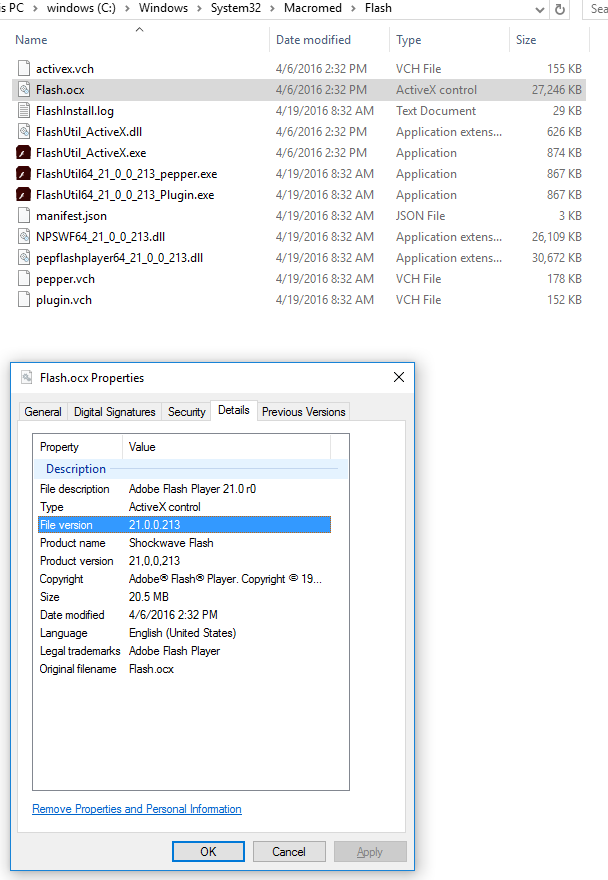Click the FlashUtil64_21_0_0_213_Plugin.exe Flash icon
The image size is (608, 880).
24,195
